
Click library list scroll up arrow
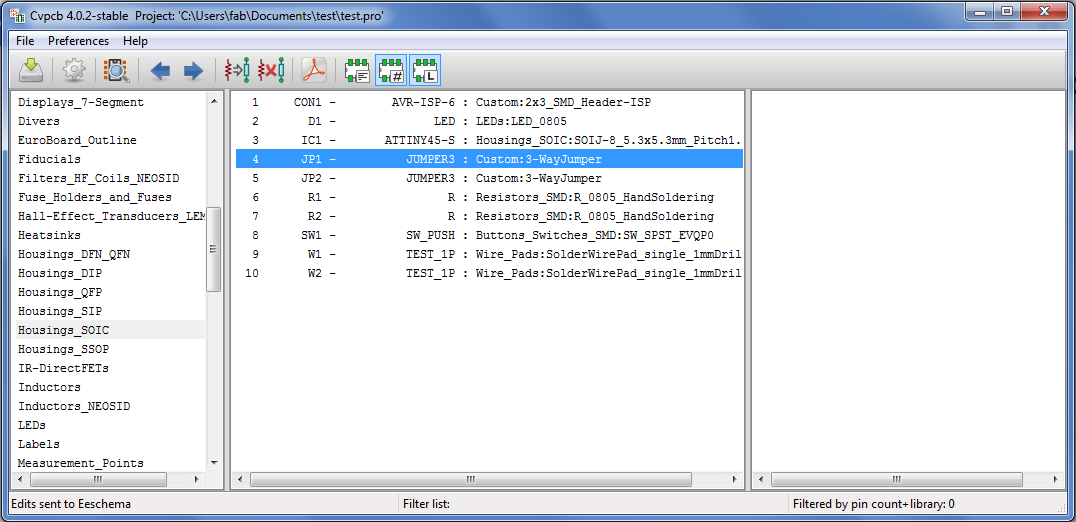click(x=213, y=102)
